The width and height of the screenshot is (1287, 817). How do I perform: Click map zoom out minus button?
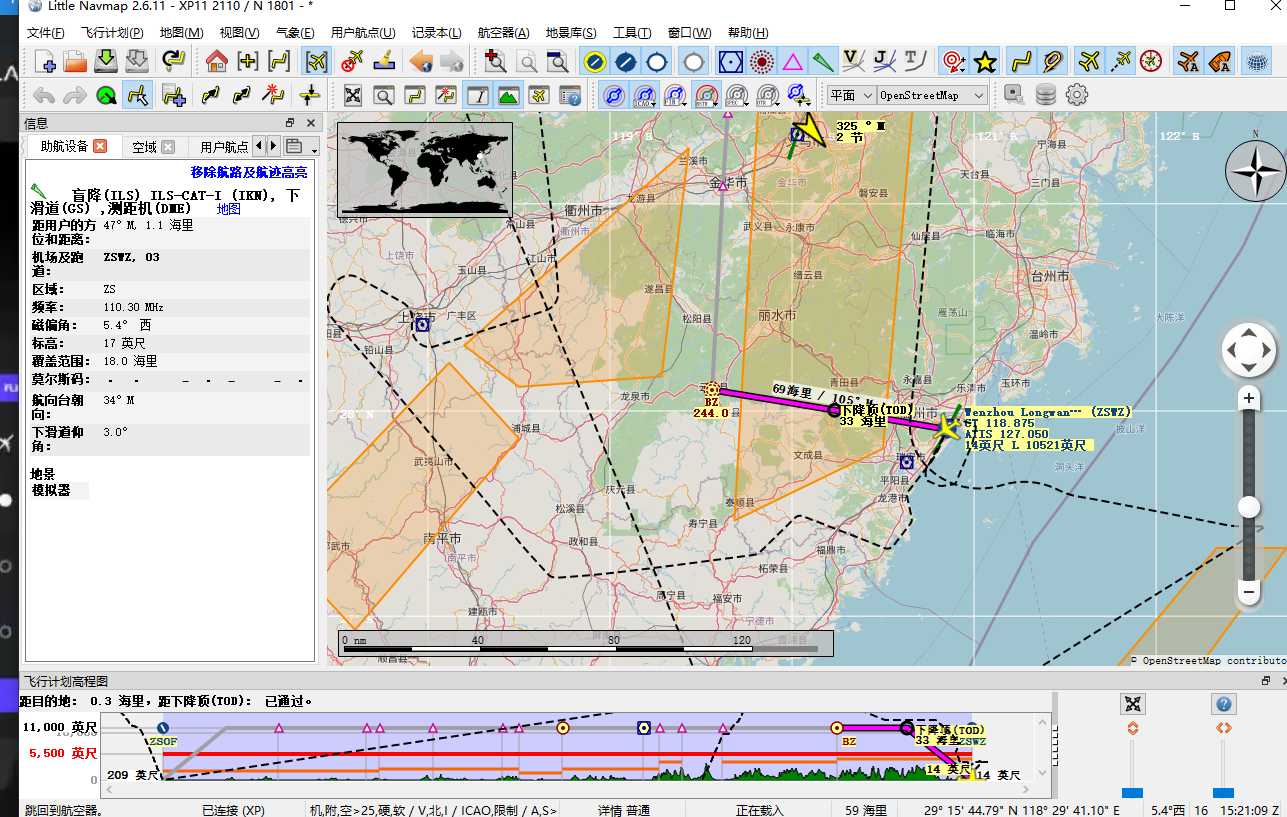point(1248,592)
